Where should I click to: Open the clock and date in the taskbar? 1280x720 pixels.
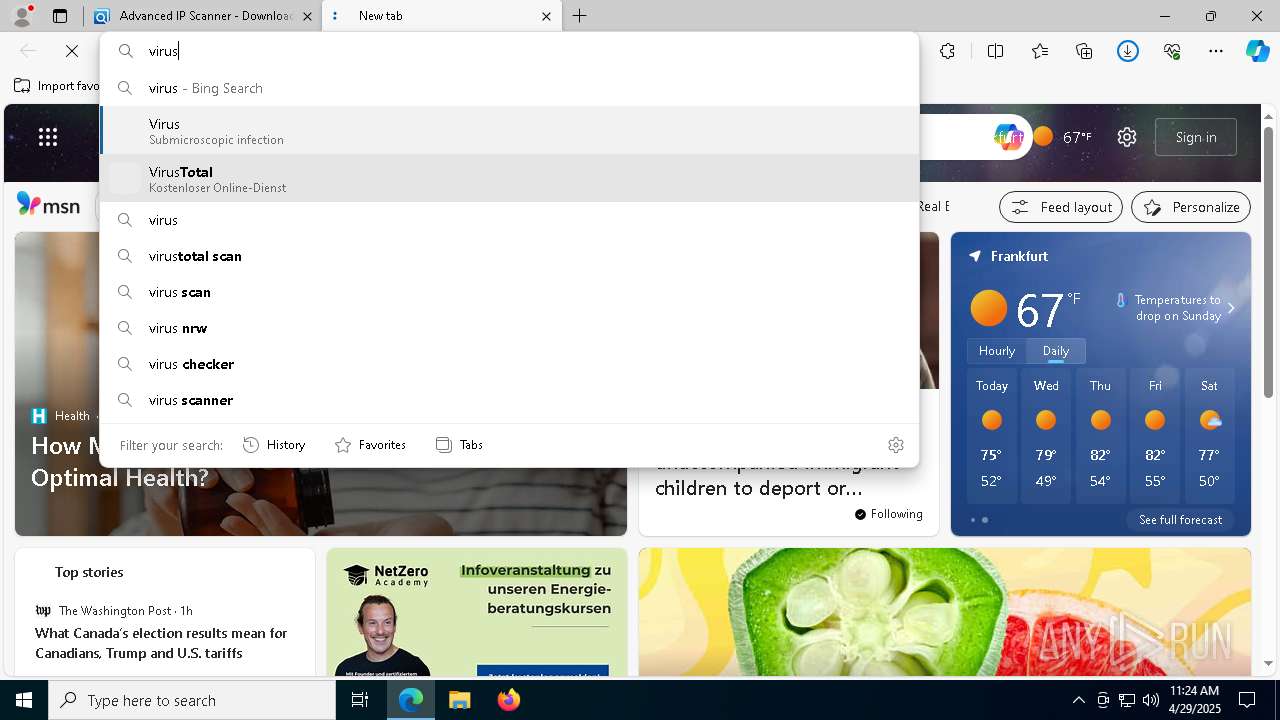point(1193,700)
